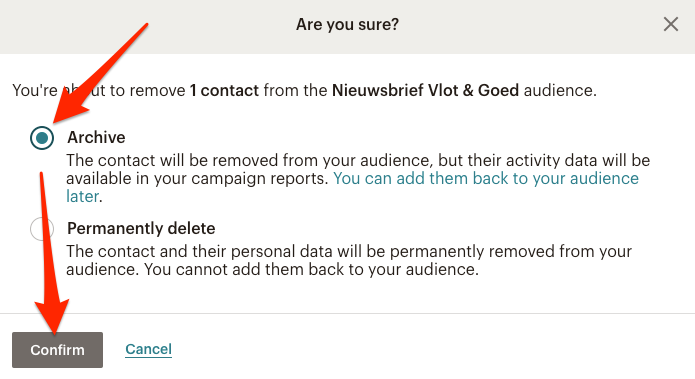Click the Permanently delete description paragraph
This screenshot has height=379, width=695.
pos(349,260)
